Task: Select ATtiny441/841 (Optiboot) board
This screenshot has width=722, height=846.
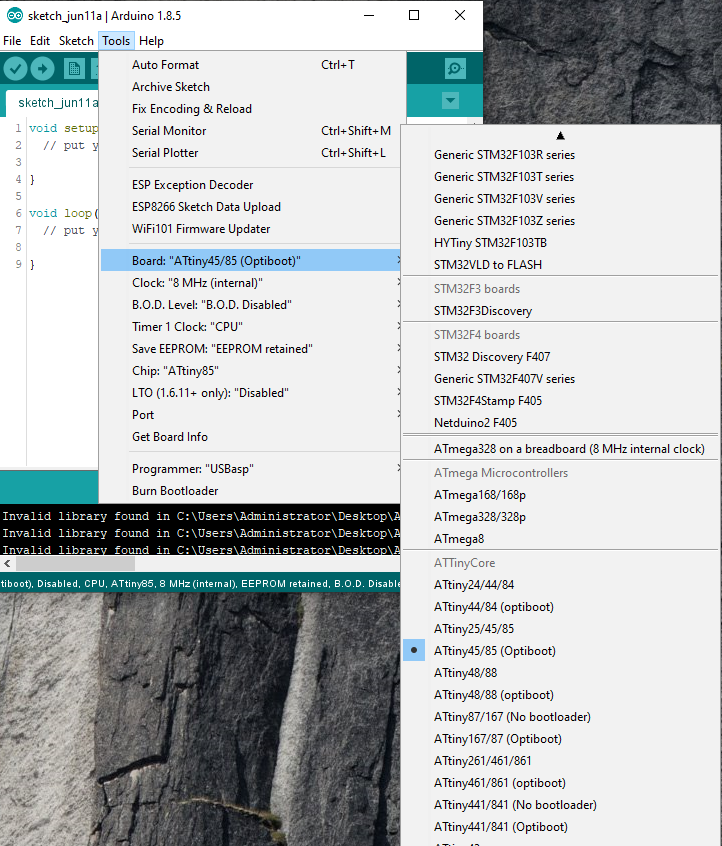Action: tap(561, 827)
